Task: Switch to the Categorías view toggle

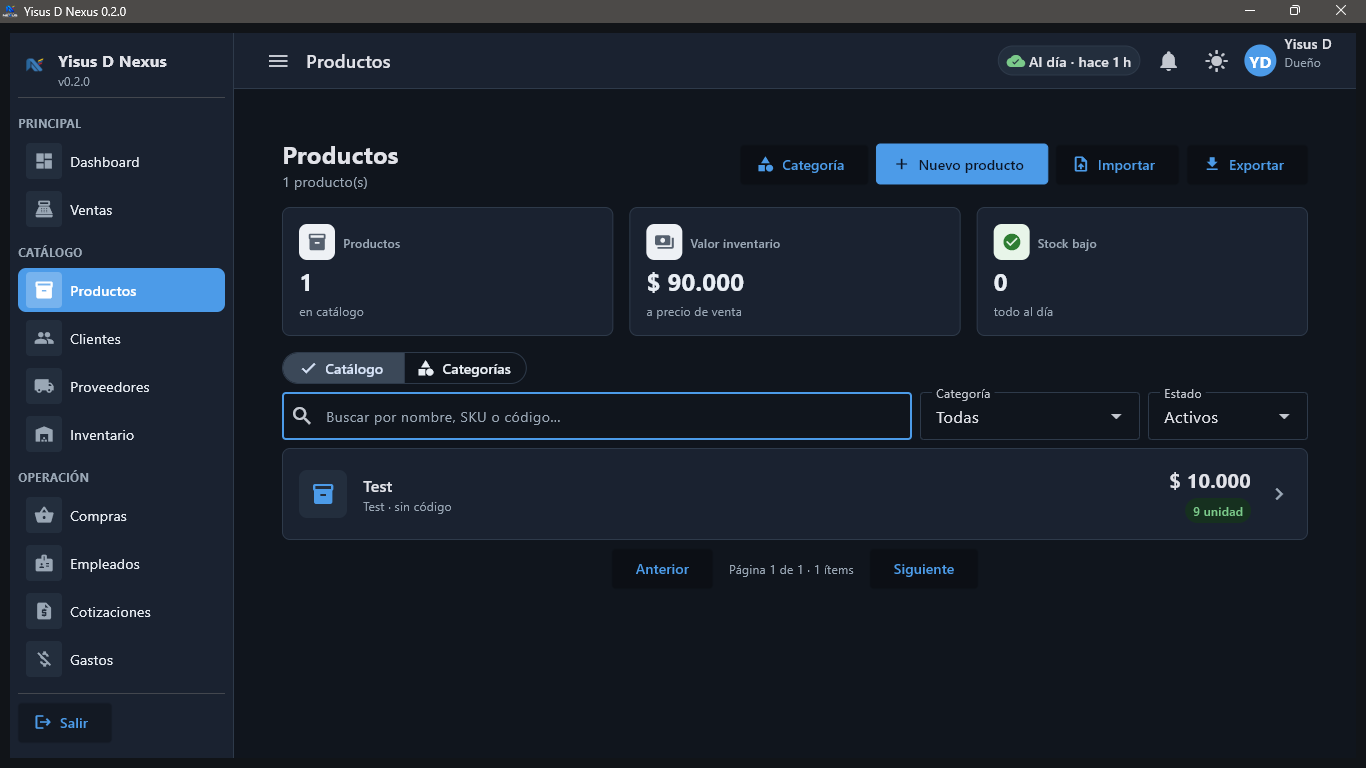Action: click(465, 369)
